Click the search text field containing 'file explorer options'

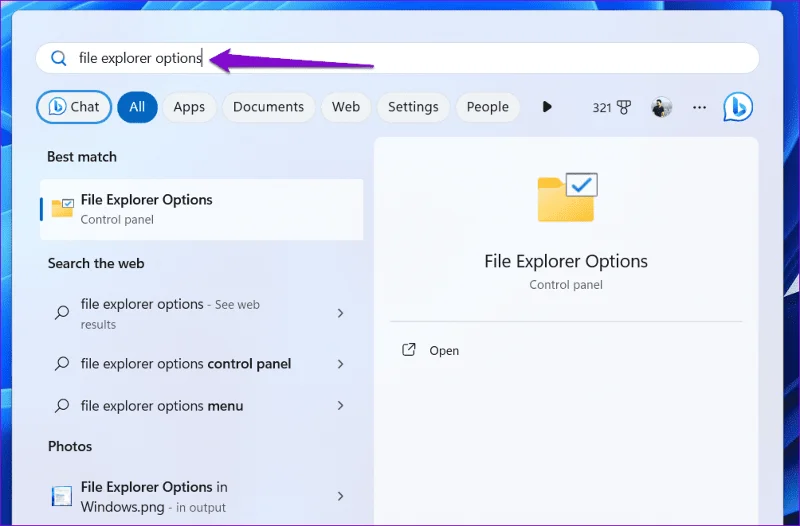(x=397, y=58)
